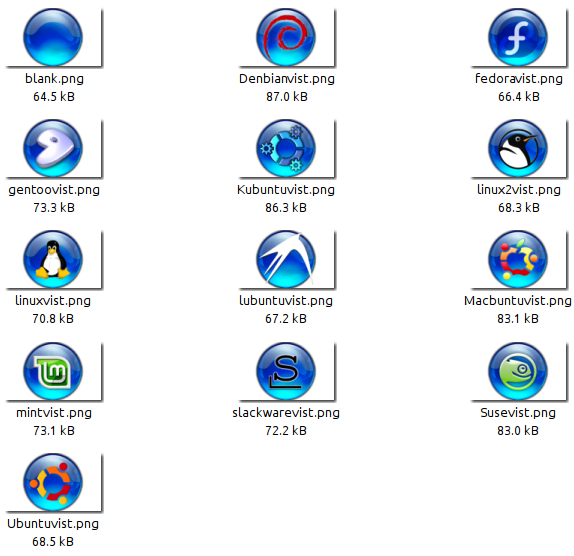Choose the Kubuntu gear orb icon

pos(286,148)
